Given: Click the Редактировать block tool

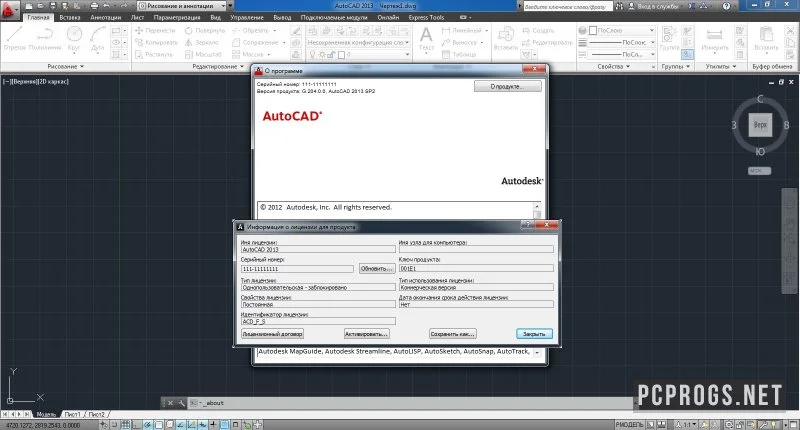Looking at the screenshot, I should click(x=547, y=42).
